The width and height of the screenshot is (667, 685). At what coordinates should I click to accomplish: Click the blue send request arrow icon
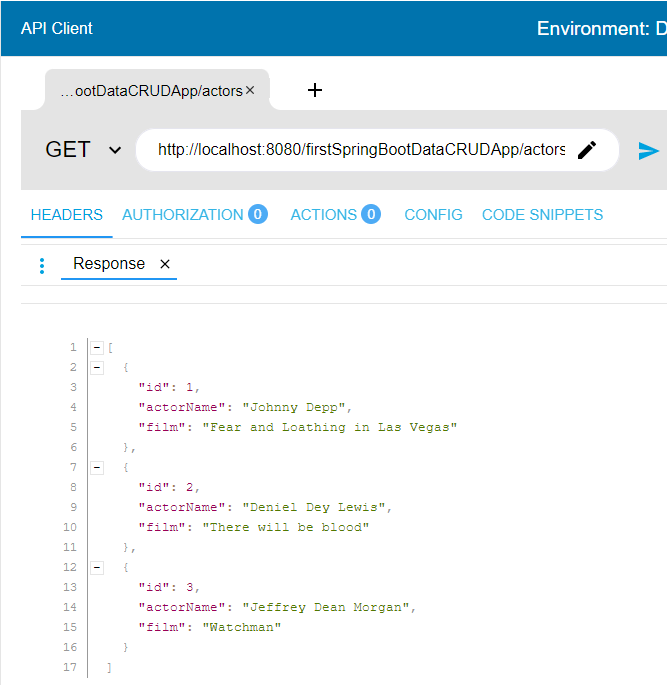click(648, 151)
